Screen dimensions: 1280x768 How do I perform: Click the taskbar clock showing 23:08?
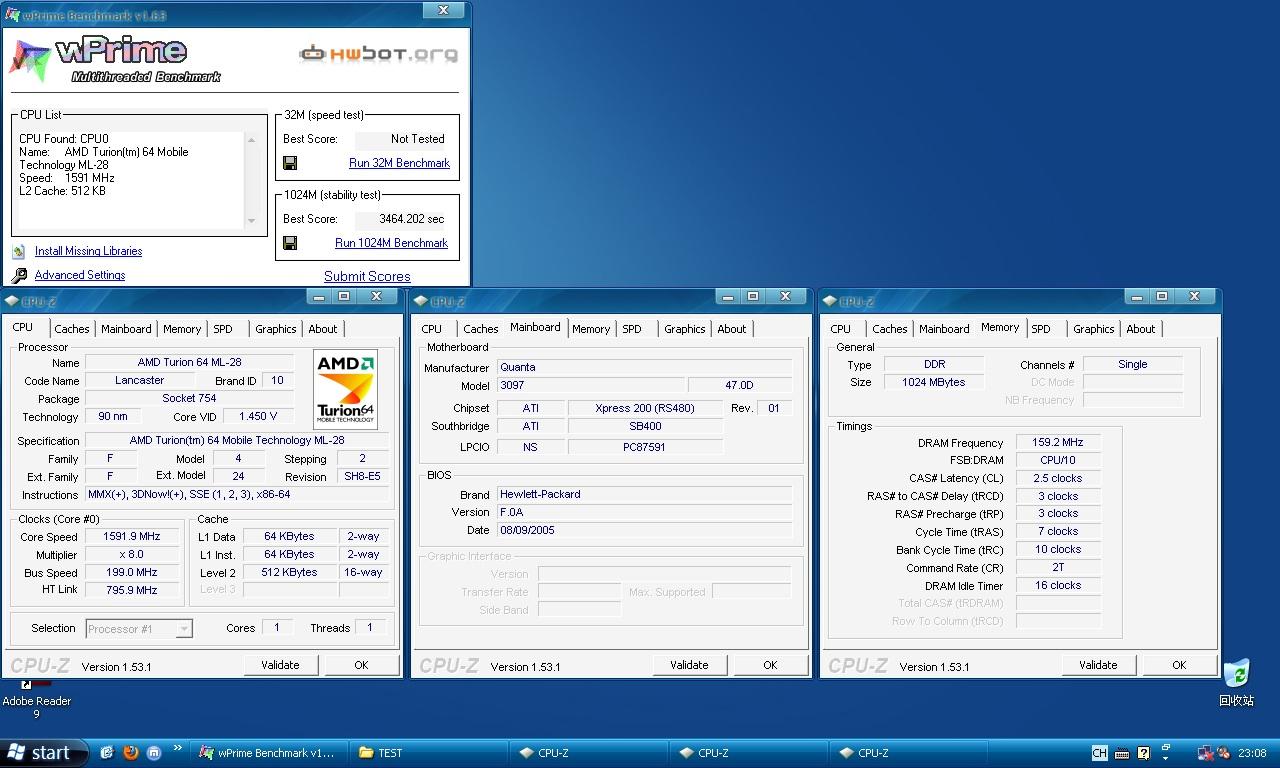(1252, 753)
